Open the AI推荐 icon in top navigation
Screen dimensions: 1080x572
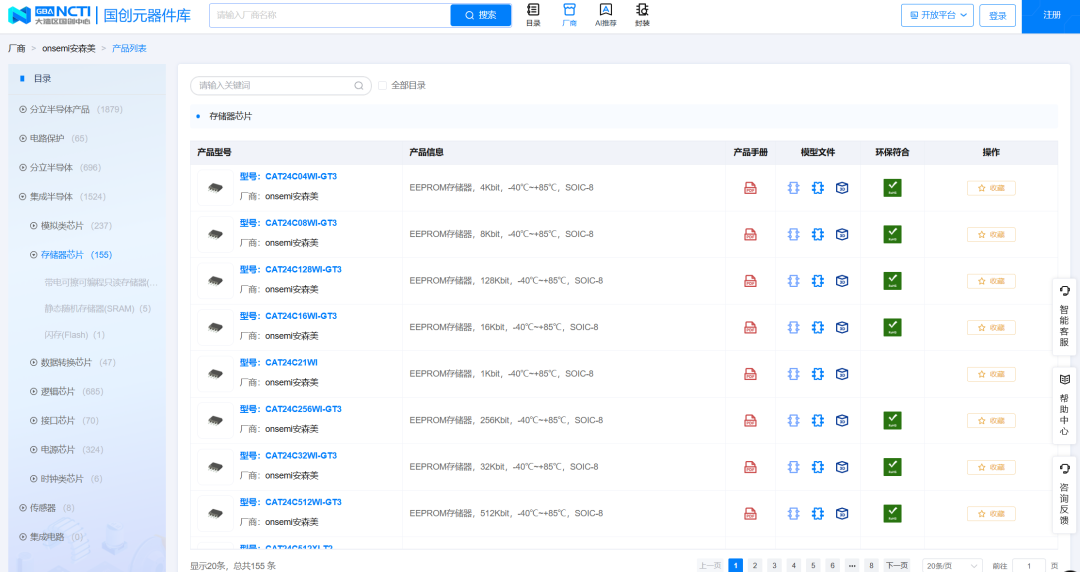pyautogui.click(x=605, y=14)
